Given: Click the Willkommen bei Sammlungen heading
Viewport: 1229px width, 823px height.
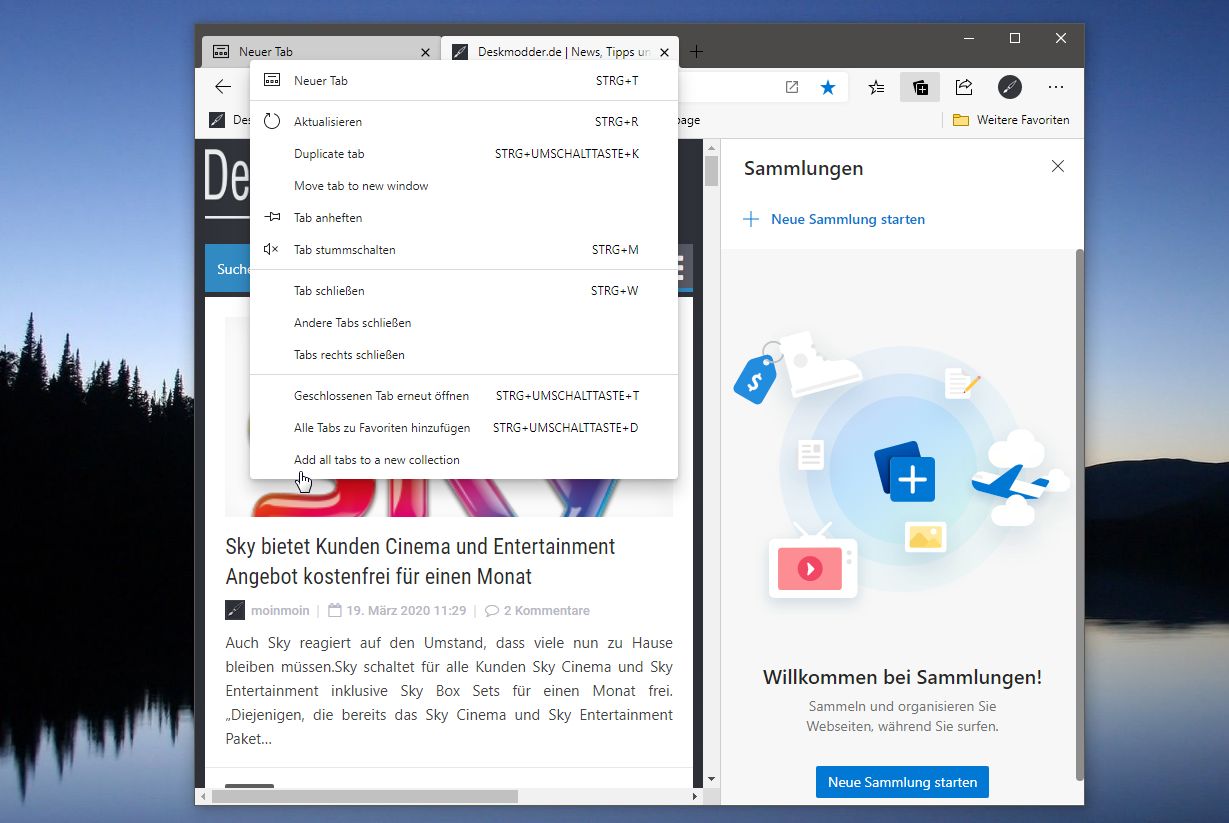Looking at the screenshot, I should tap(902, 677).
